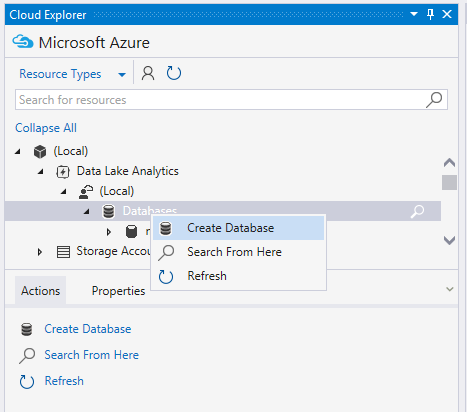Viewport: 467px width, 412px height.
Task: Click the single database cylinder icon under Databases
Action: tap(131, 232)
